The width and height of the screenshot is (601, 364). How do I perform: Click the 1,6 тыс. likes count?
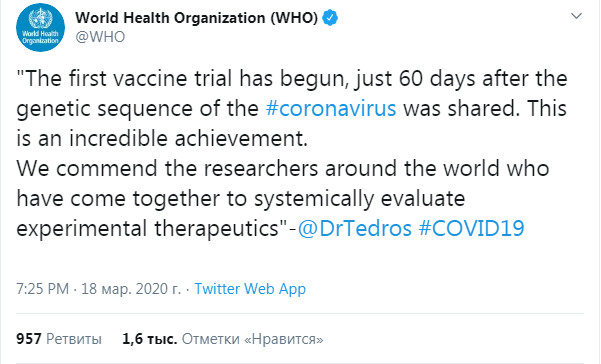[149, 339]
